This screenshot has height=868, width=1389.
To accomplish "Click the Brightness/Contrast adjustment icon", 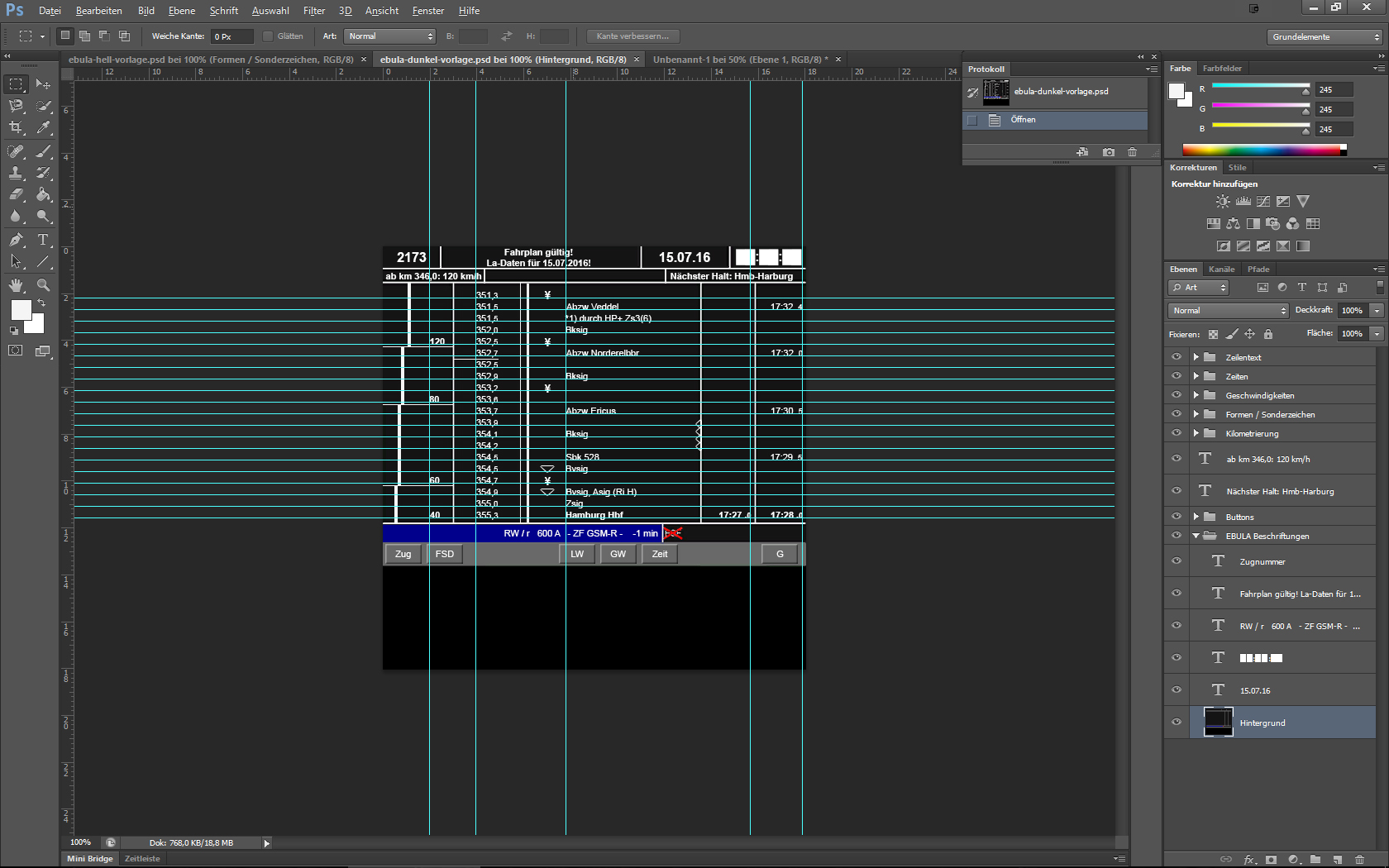I will 1223,202.
